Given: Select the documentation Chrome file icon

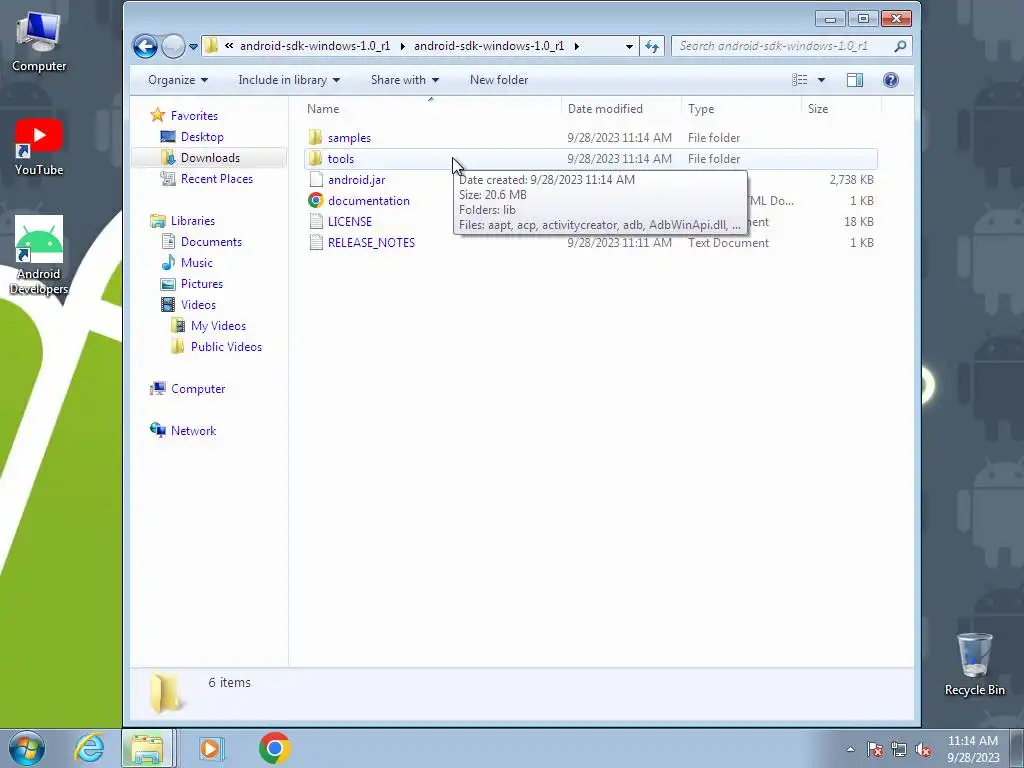Looking at the screenshot, I should click(x=316, y=200).
